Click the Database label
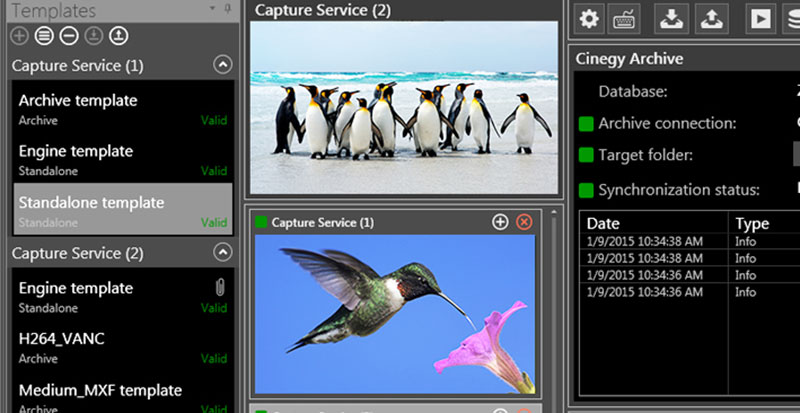 (x=633, y=92)
